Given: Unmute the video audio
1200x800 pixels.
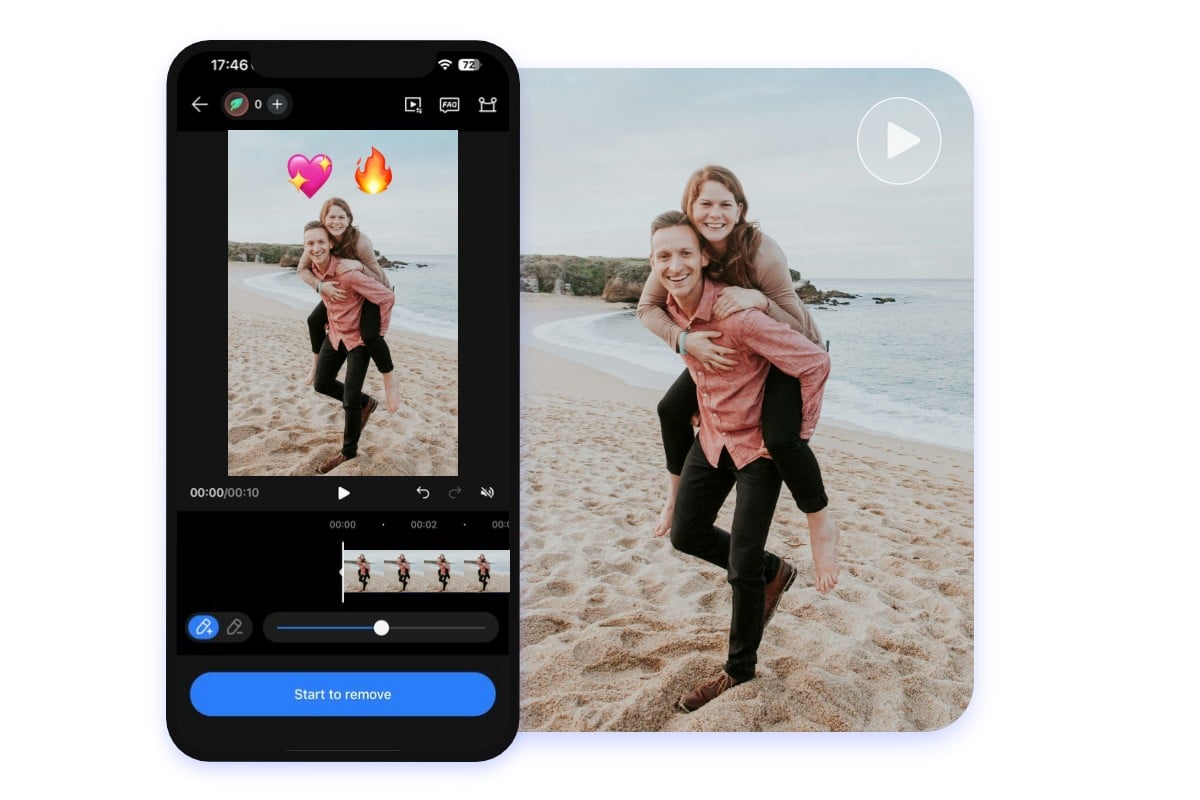Looking at the screenshot, I should tap(488, 492).
